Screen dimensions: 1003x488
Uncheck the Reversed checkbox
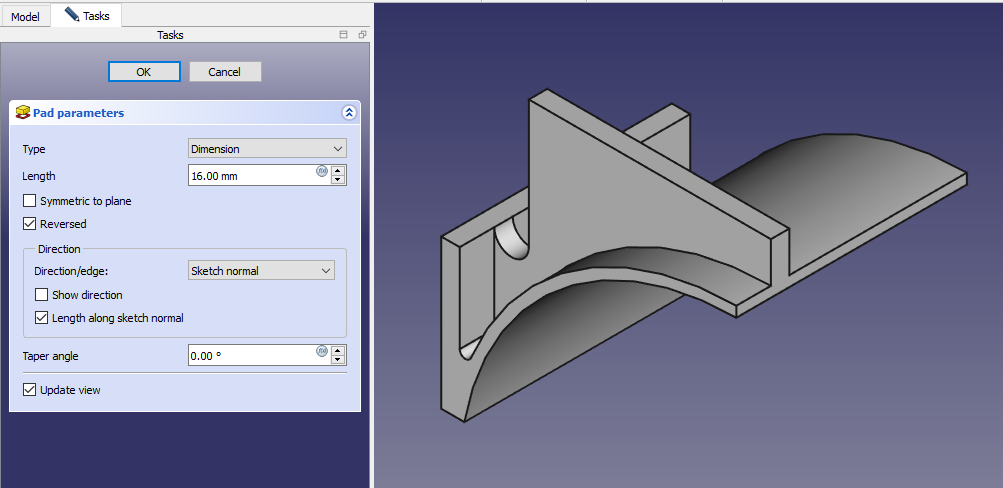[x=29, y=224]
